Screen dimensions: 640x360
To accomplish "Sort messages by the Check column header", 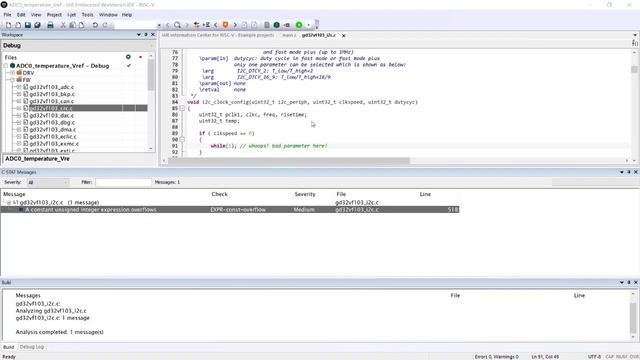I will pos(219,194).
